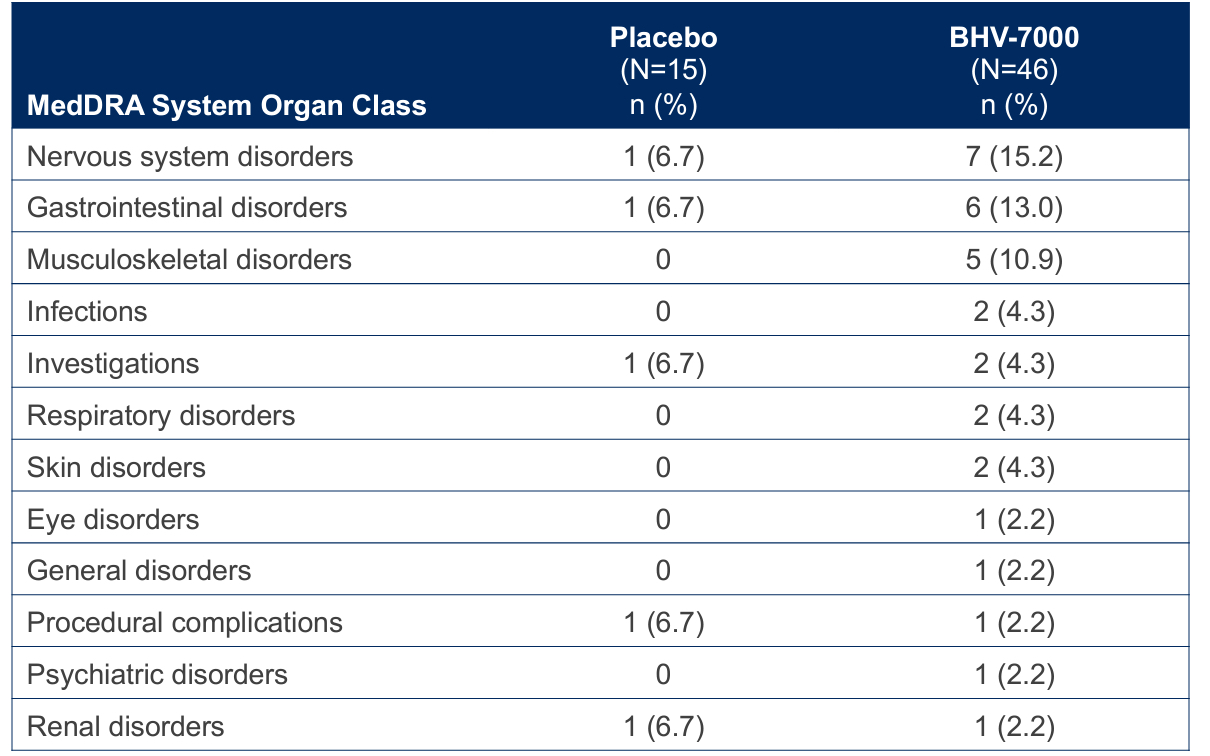Click the BHV-7000 column header
This screenshot has height=756, width=1210.
[x=1014, y=38]
